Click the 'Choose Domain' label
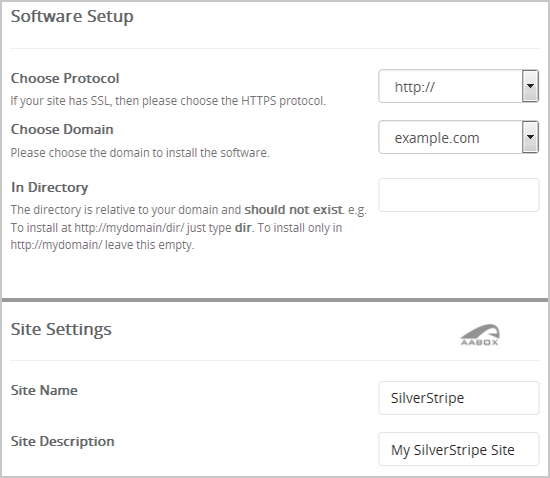 [x=62, y=129]
